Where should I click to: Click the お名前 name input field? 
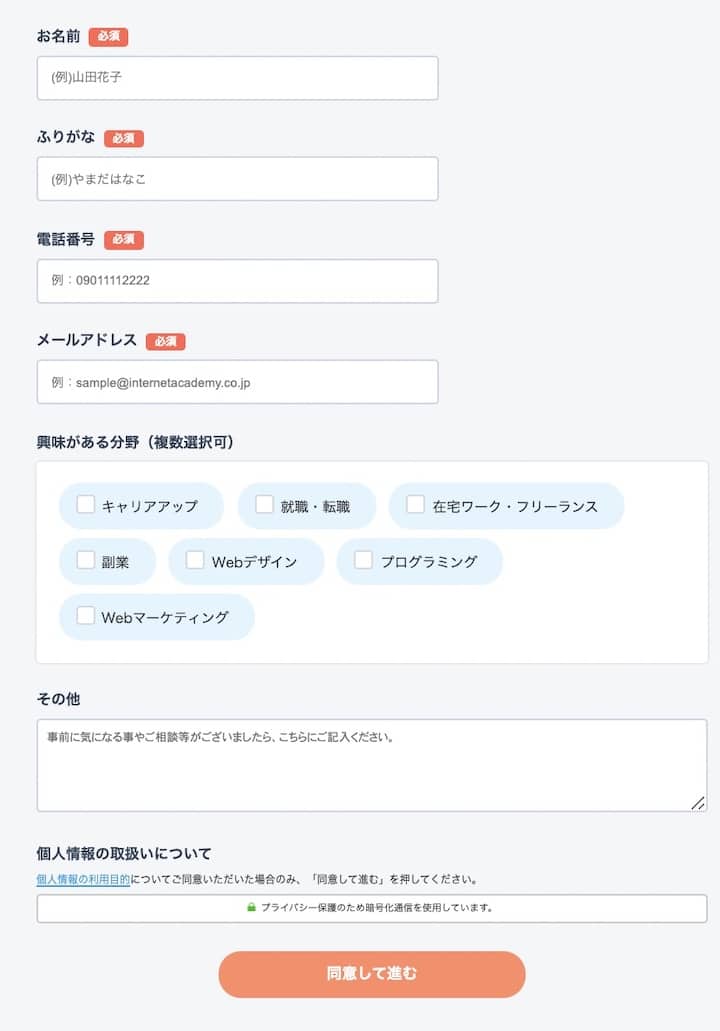[x=237, y=77]
